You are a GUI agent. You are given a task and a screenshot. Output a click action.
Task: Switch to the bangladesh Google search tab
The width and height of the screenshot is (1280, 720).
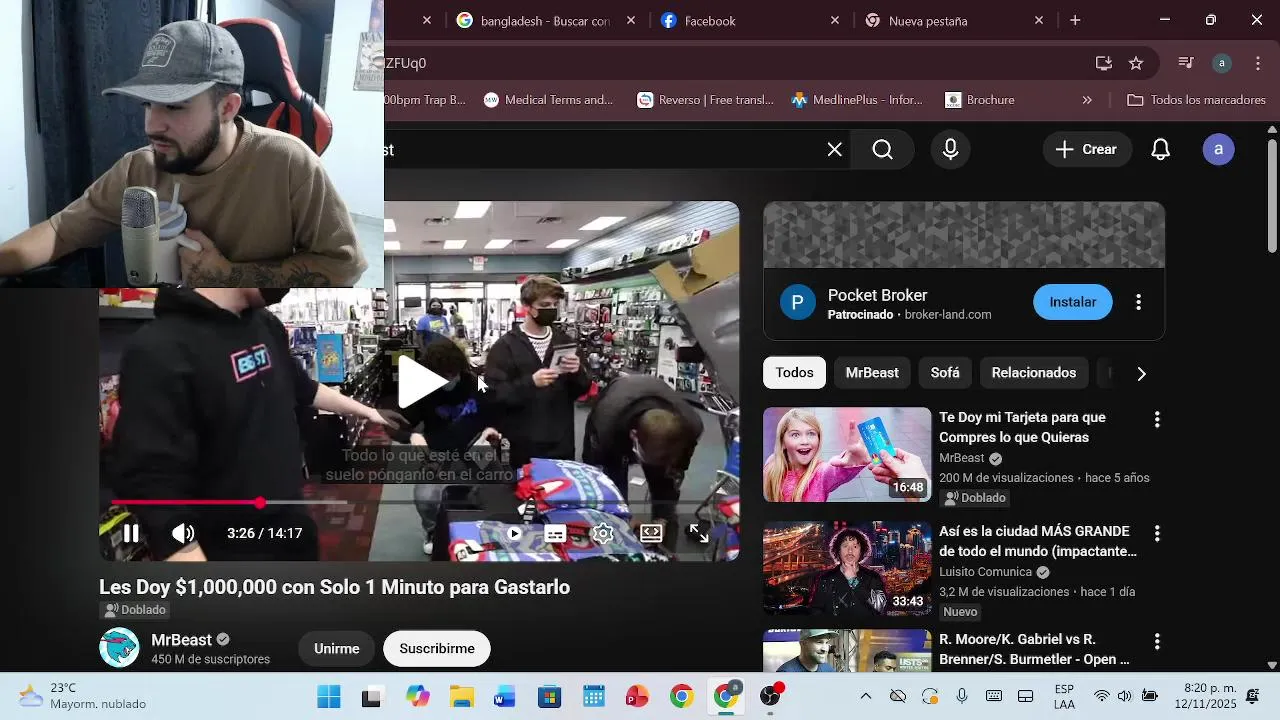[x=545, y=21]
